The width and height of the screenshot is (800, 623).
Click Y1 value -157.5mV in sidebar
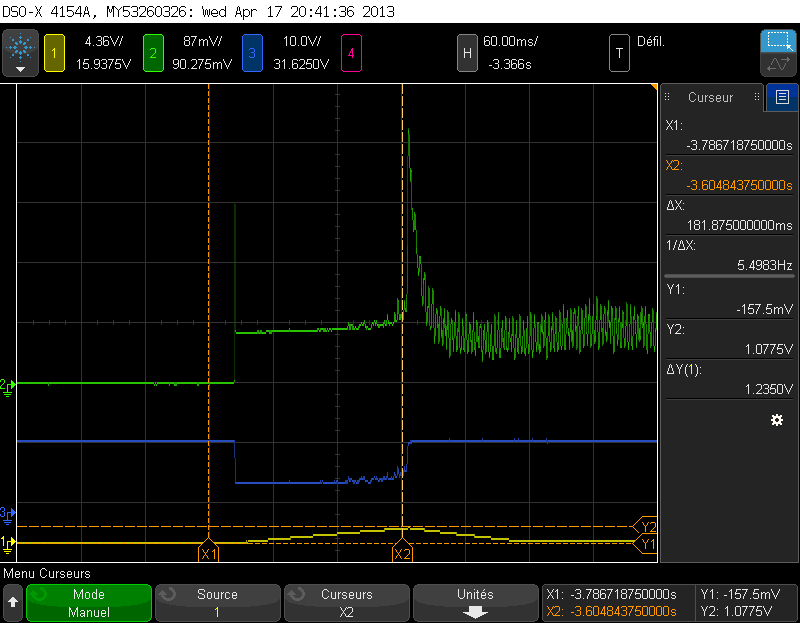pos(764,309)
